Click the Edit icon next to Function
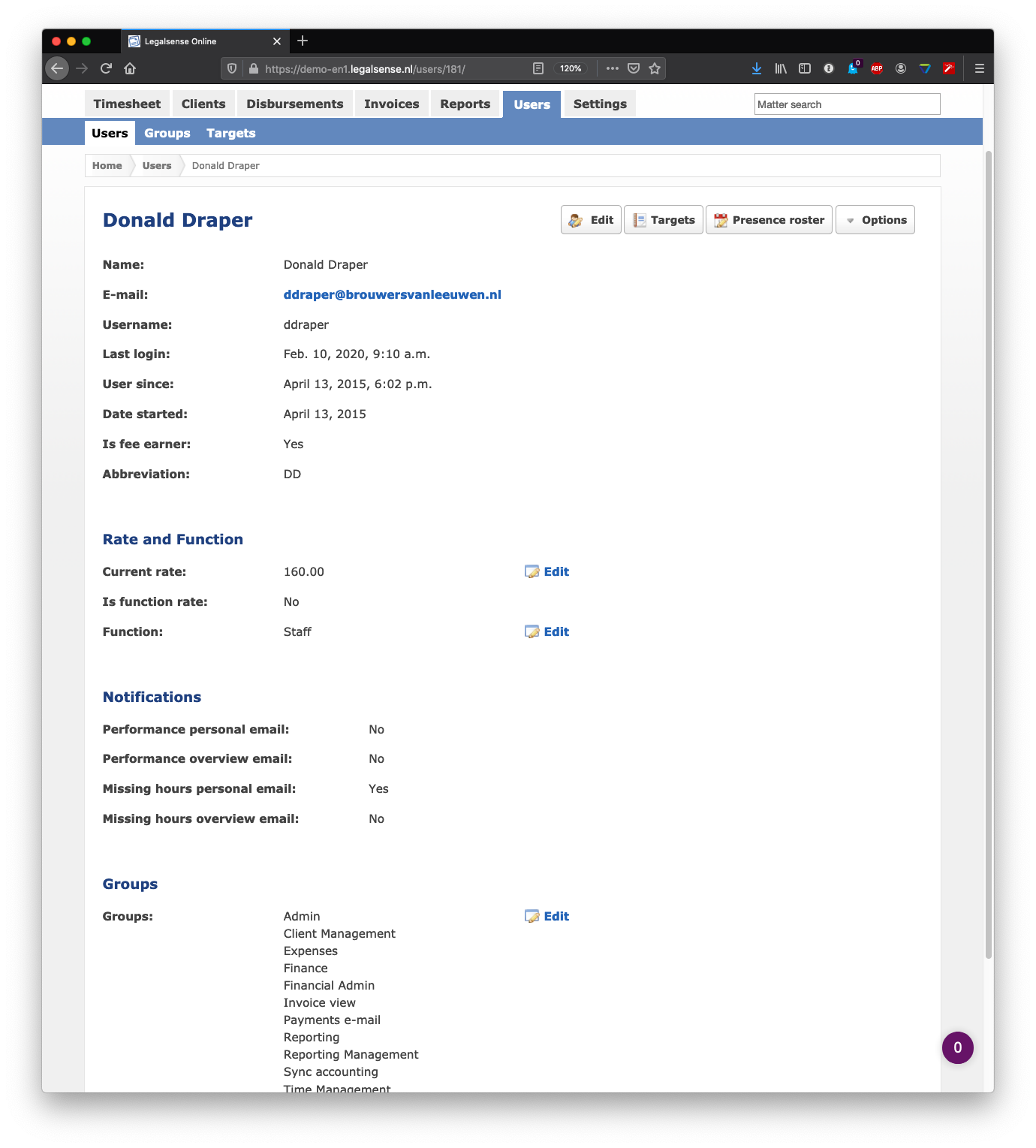This screenshot has height=1148, width=1036. coord(533,631)
